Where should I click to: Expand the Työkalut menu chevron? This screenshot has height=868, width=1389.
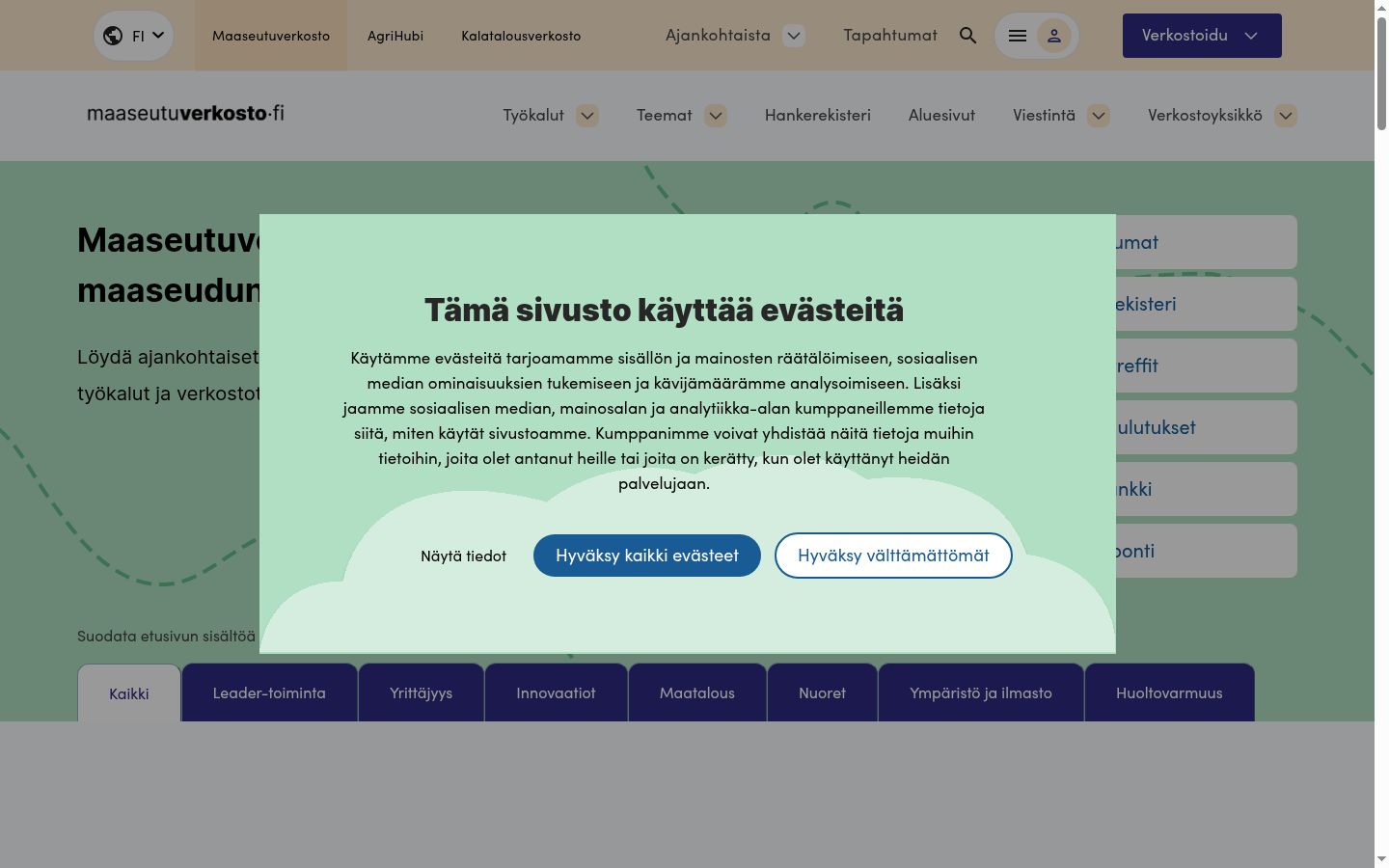[x=587, y=116]
